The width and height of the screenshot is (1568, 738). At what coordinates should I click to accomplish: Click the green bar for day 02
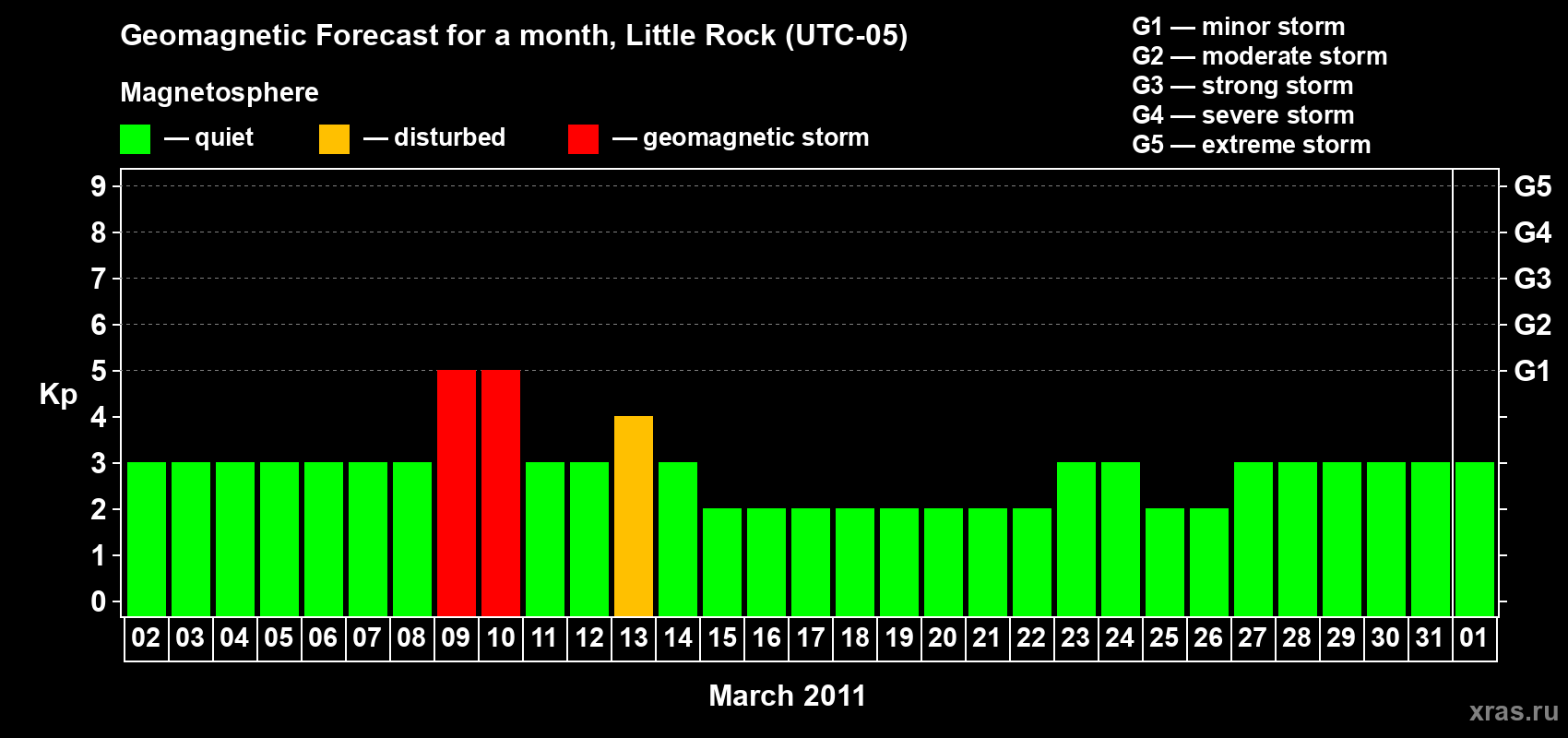click(x=147, y=539)
